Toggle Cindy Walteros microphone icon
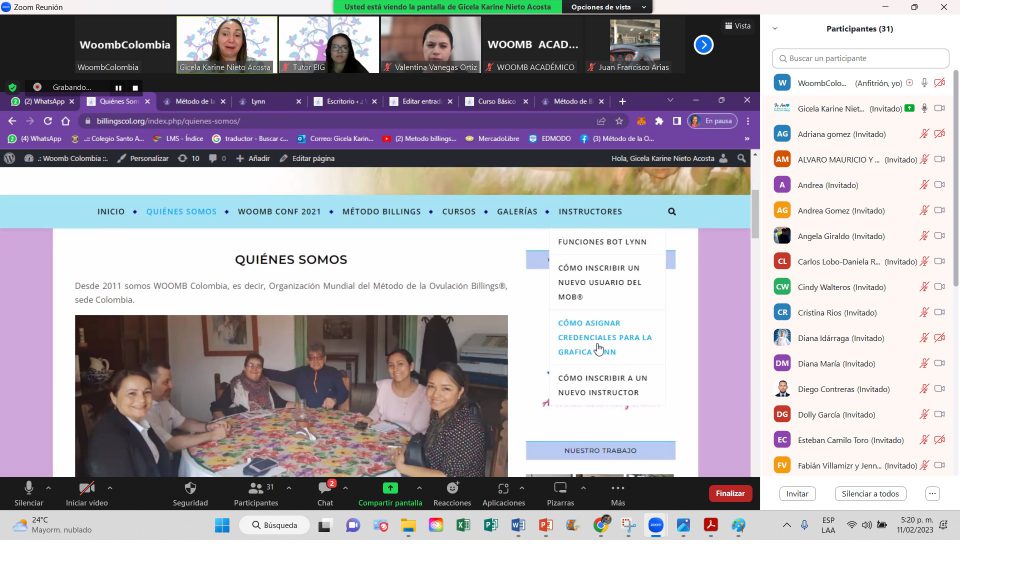The width and height of the screenshot is (1024, 576). [924, 287]
